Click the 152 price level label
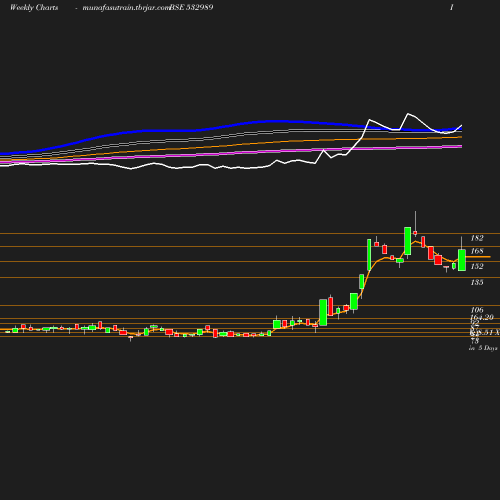Image resolution: width=500 pixels, height=500 pixels. point(477,266)
